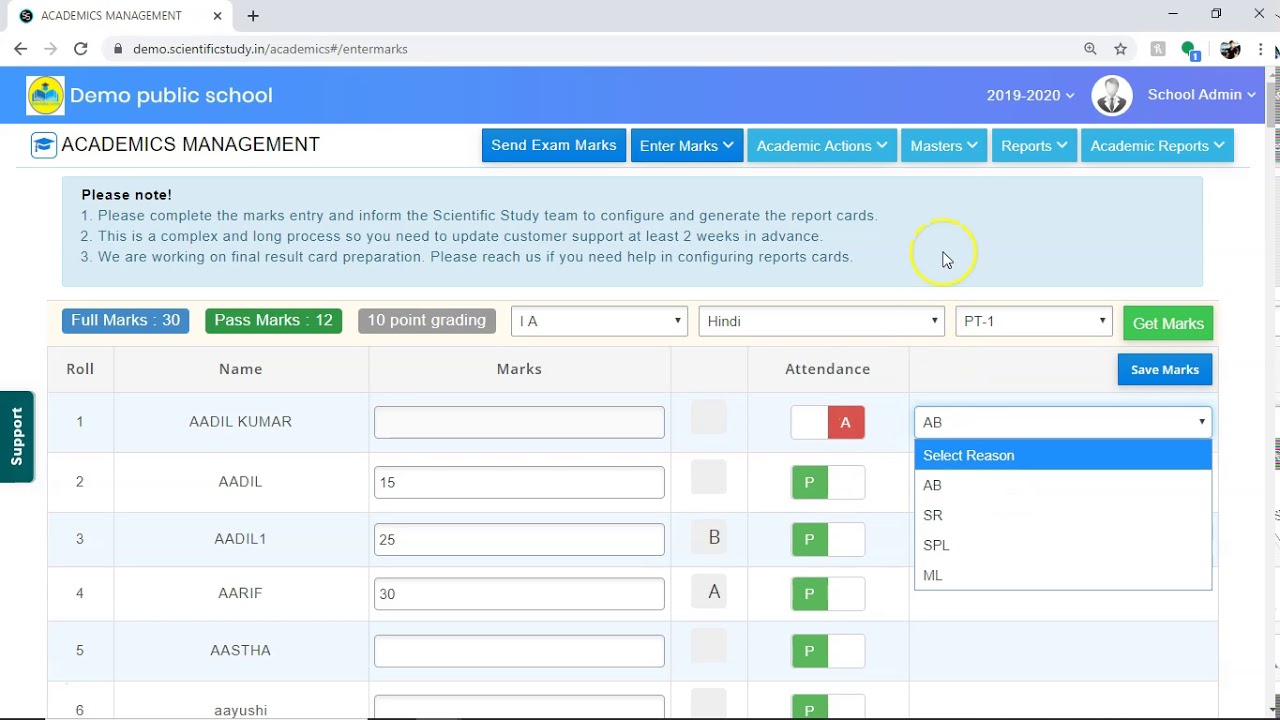
Task: Click the Save Marks button
Action: click(x=1165, y=369)
